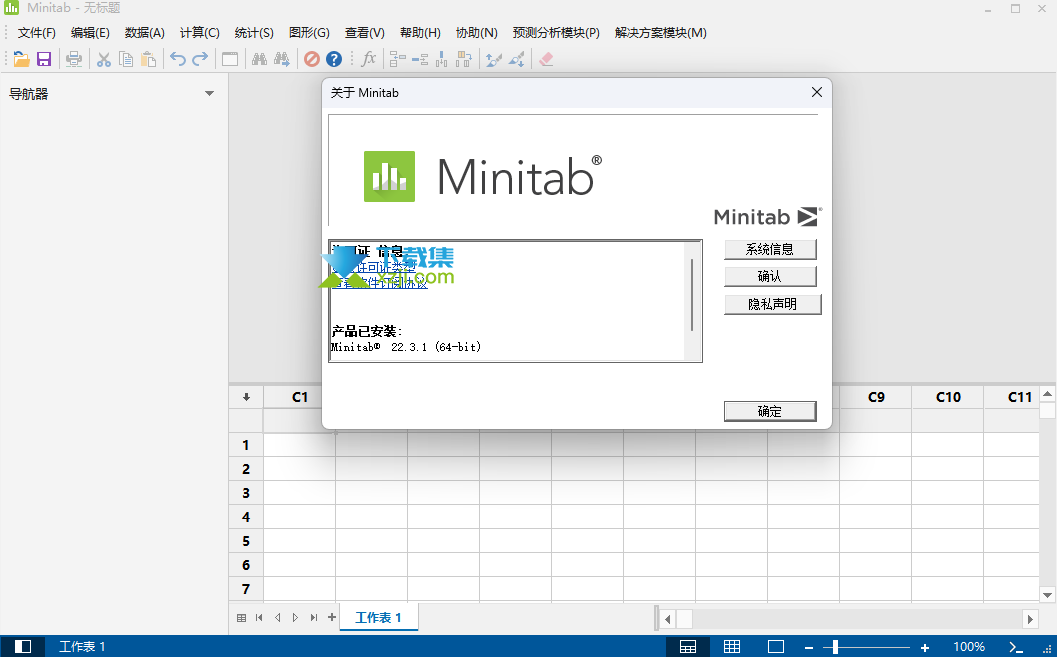The width and height of the screenshot is (1057, 657).
Task: Open Help with the blue question mark
Action: click(334, 59)
